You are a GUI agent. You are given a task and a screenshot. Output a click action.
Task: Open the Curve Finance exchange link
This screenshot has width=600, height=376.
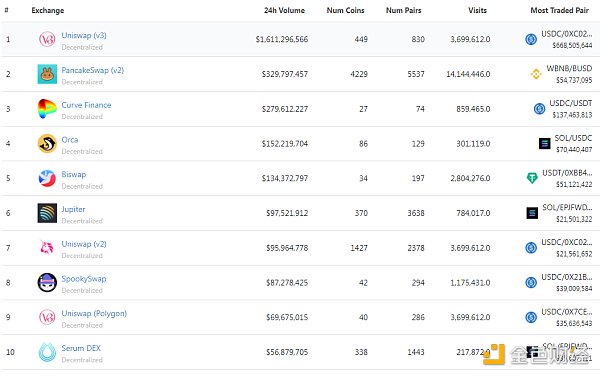click(86, 105)
